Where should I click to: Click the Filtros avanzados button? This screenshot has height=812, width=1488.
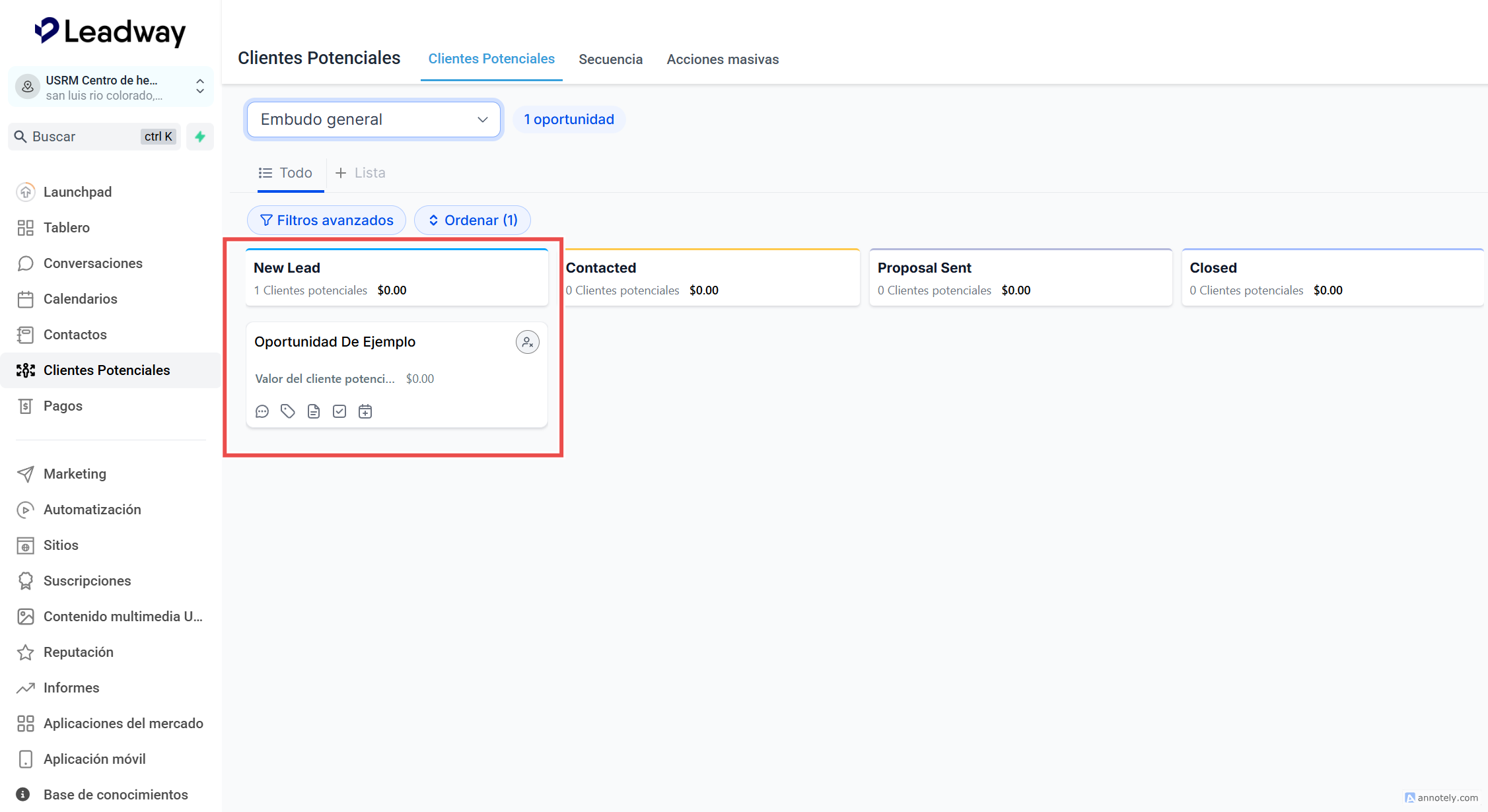(x=326, y=220)
